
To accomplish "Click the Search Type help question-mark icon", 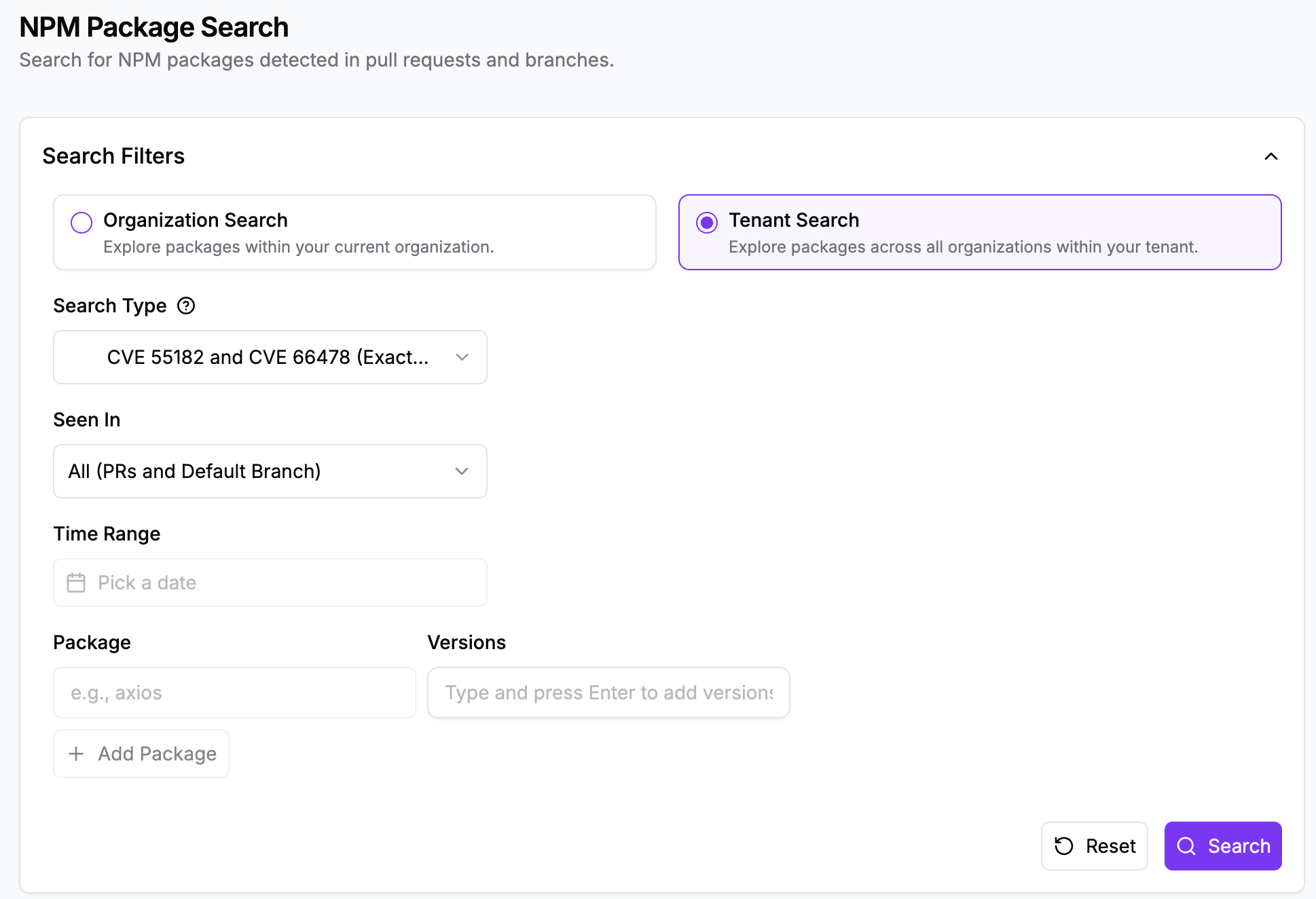I will [x=186, y=306].
